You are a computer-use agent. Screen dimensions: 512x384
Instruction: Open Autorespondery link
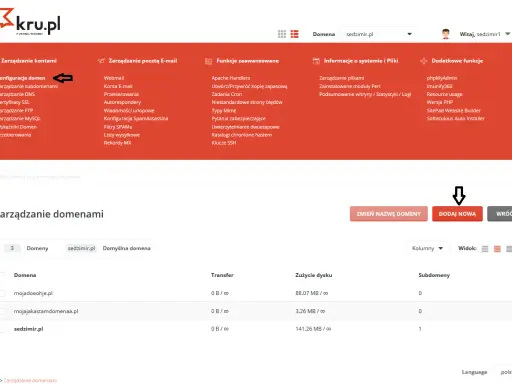pyautogui.click(x=122, y=102)
